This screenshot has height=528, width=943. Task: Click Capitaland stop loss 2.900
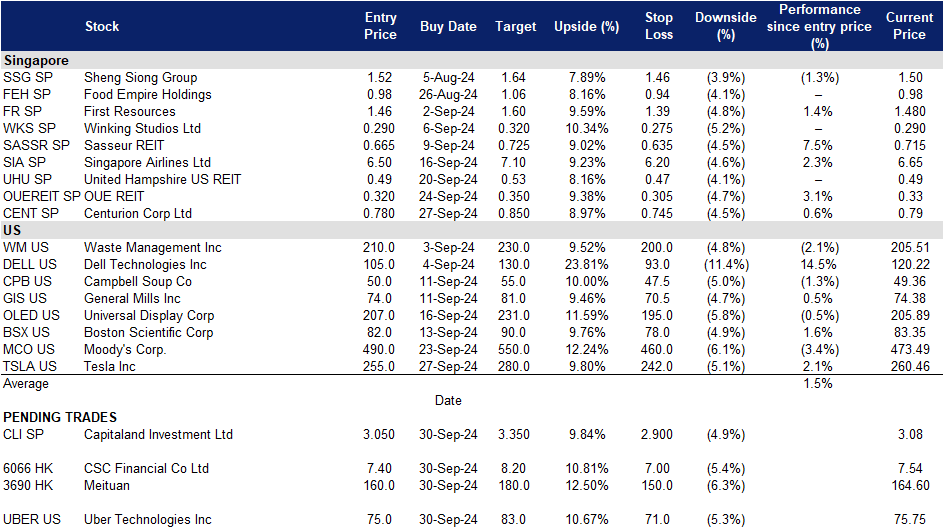657,434
